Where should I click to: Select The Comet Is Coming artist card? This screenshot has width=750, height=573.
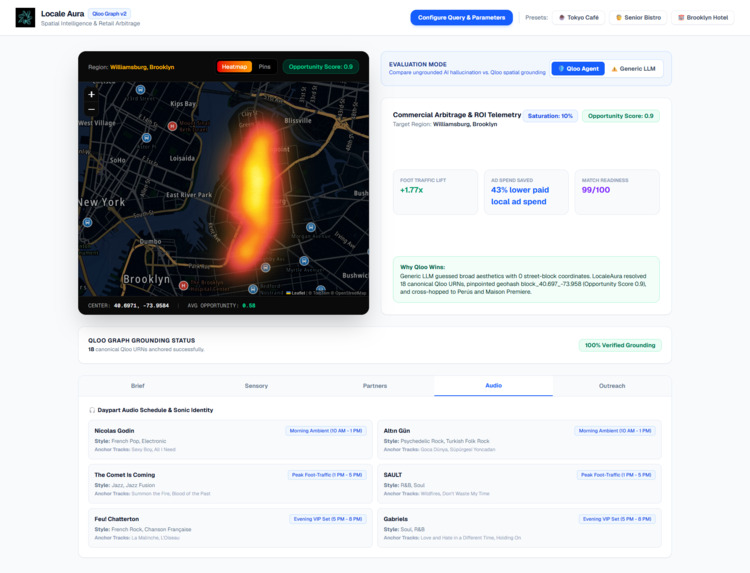click(x=230, y=484)
